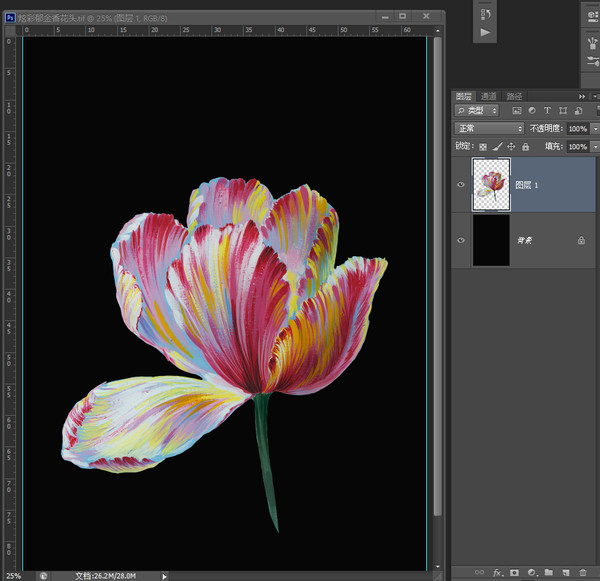This screenshot has width=600, height=581.
Task: Create a new layer group folder icon
Action: (x=549, y=572)
